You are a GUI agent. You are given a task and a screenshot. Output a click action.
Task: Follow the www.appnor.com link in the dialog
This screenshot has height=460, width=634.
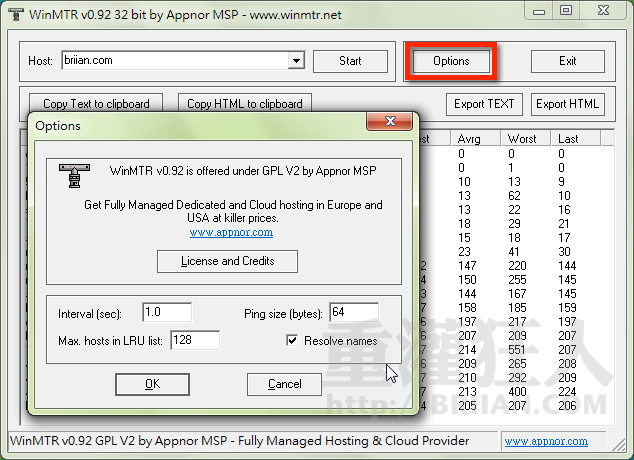point(231,233)
